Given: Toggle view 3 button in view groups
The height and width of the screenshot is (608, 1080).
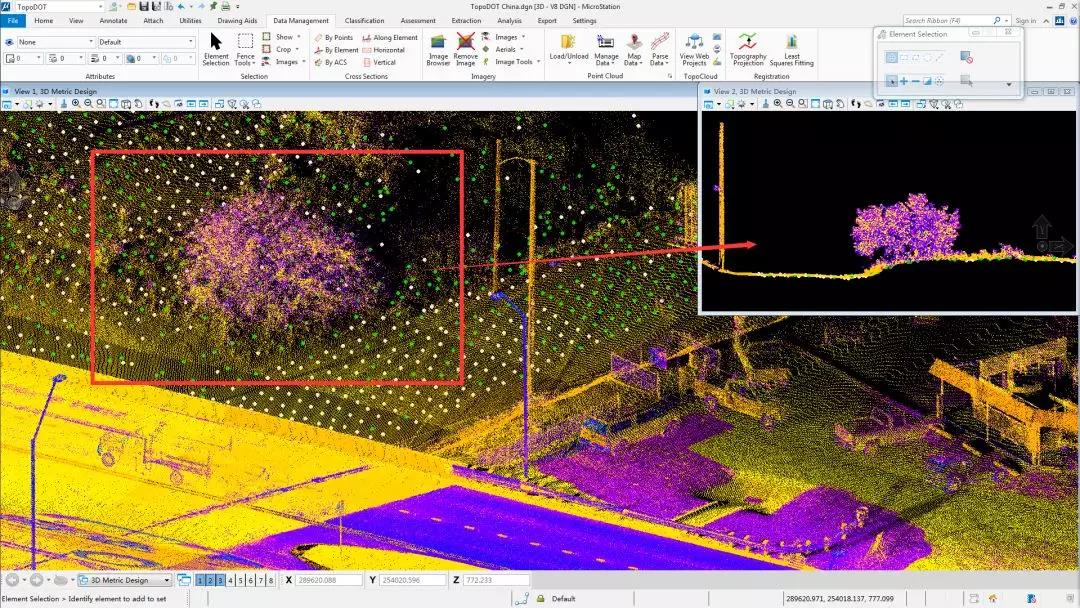Looking at the screenshot, I should [x=220, y=580].
